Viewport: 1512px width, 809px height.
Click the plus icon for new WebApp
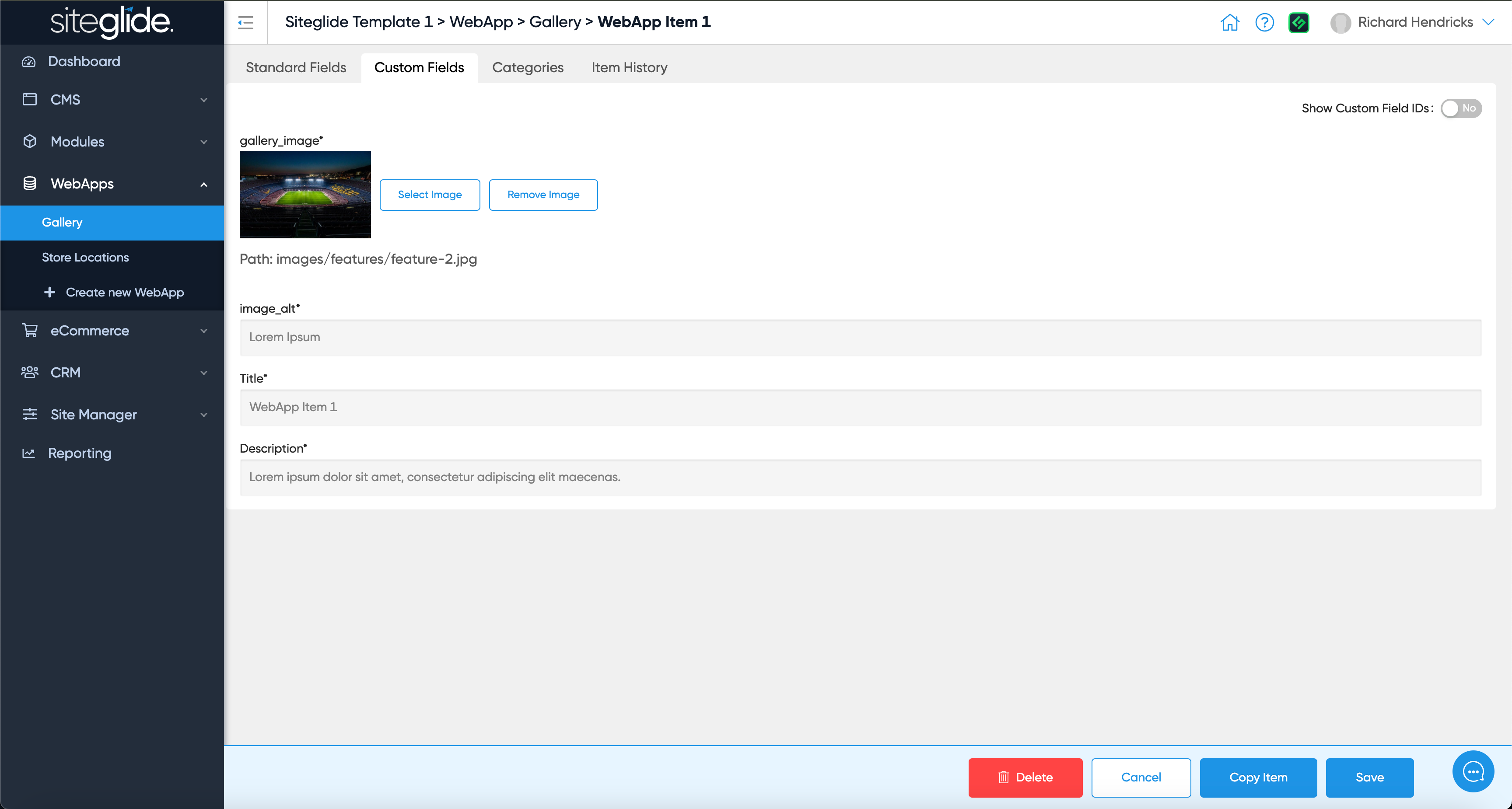[x=50, y=292]
